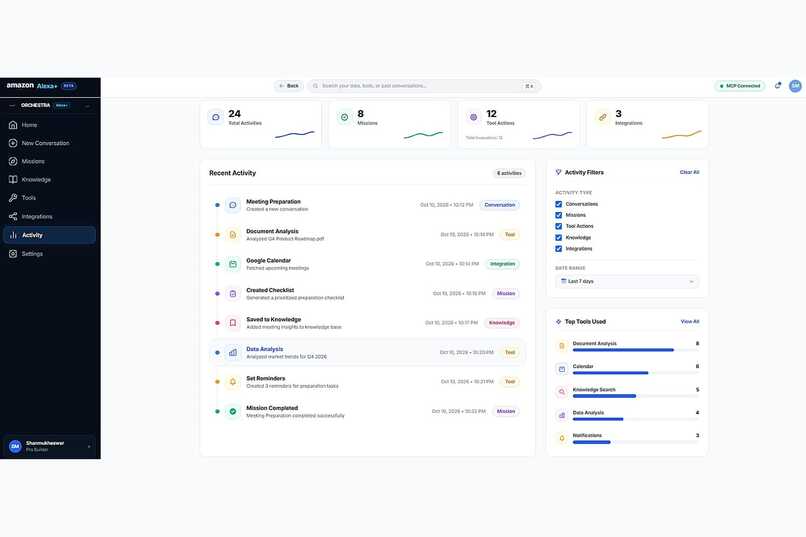806x537 pixels.
Task: Click the Google Calendar activity icon
Action: (x=233, y=264)
